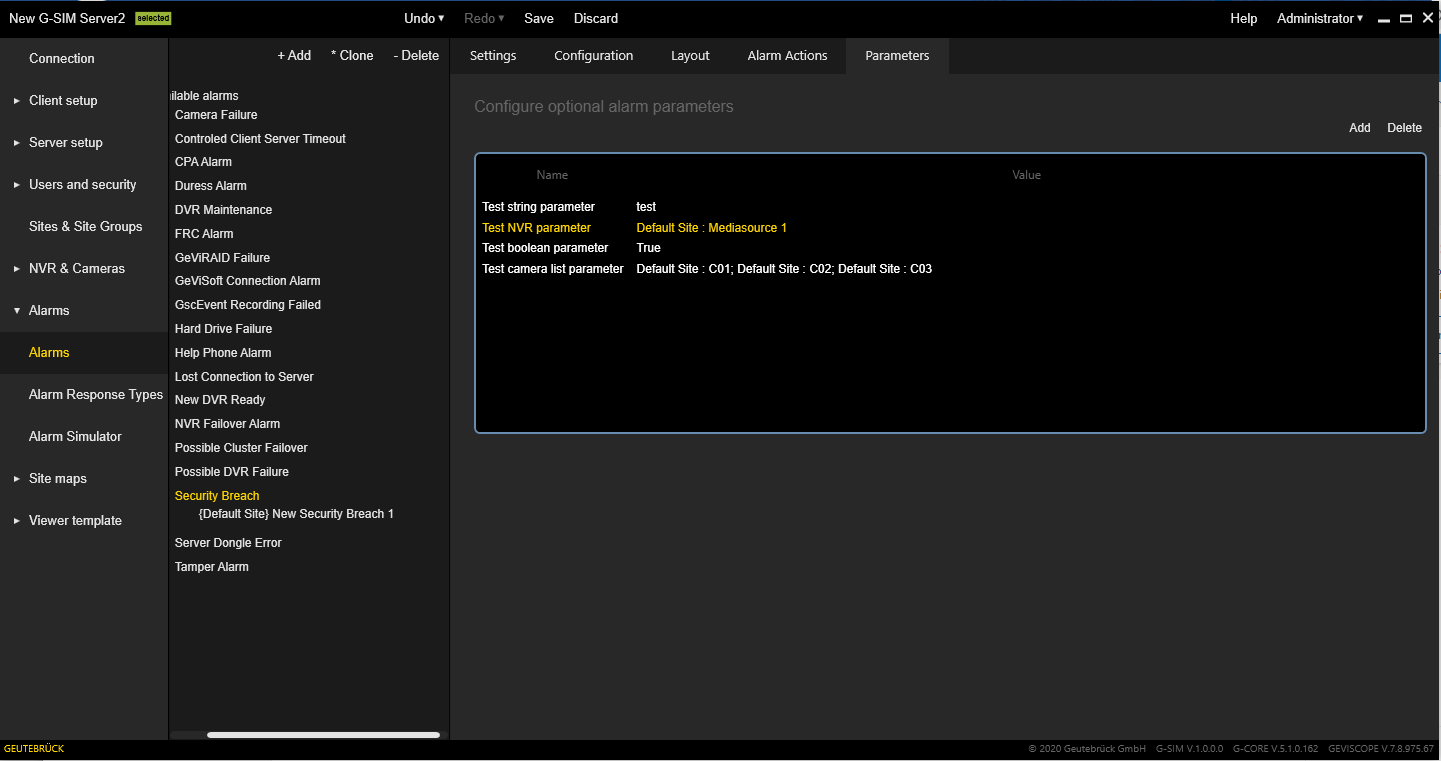The image size is (1441, 761).
Task: Expand Users and security section
Action: coord(82,184)
